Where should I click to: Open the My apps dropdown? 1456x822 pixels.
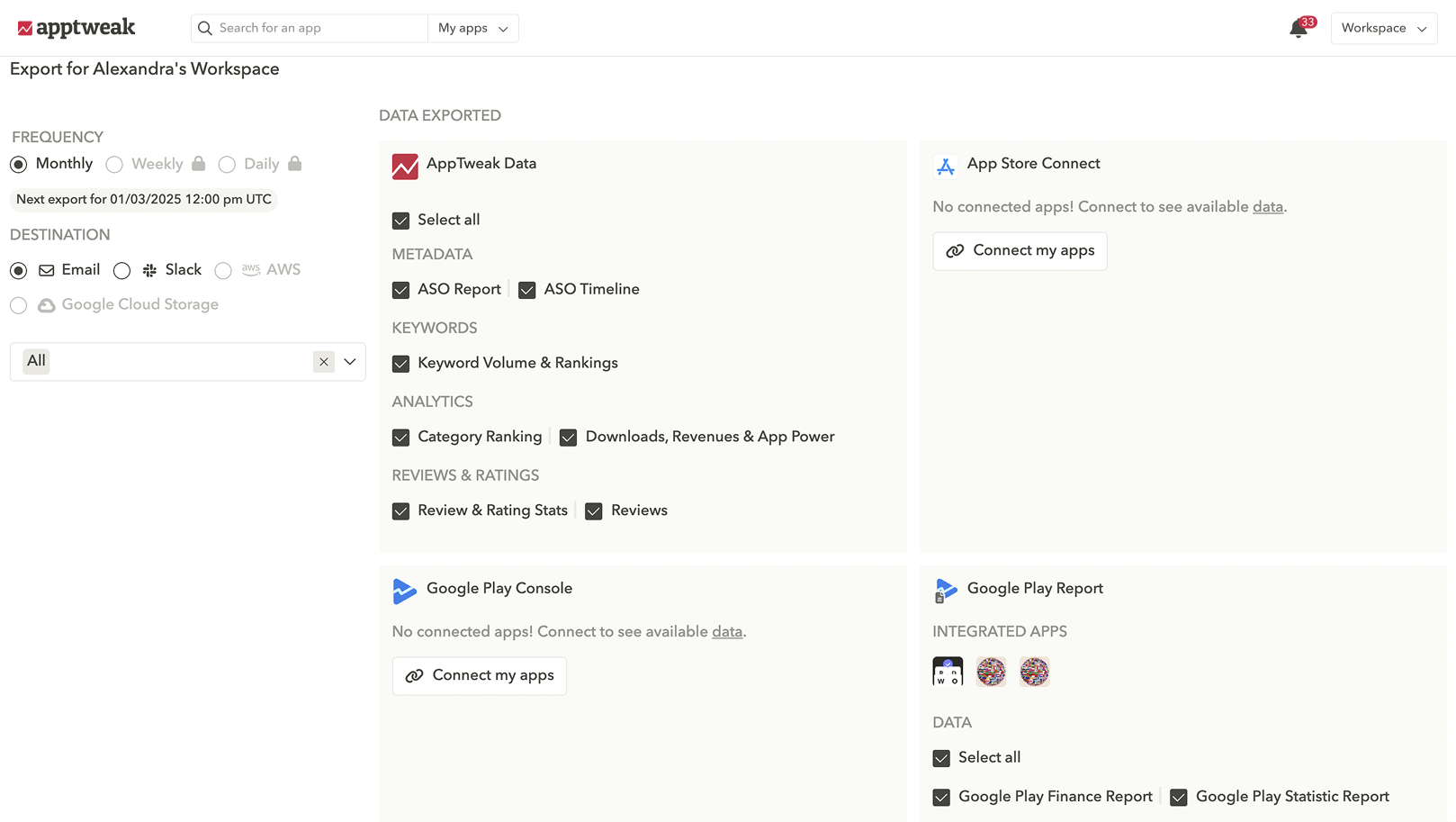[x=473, y=28]
